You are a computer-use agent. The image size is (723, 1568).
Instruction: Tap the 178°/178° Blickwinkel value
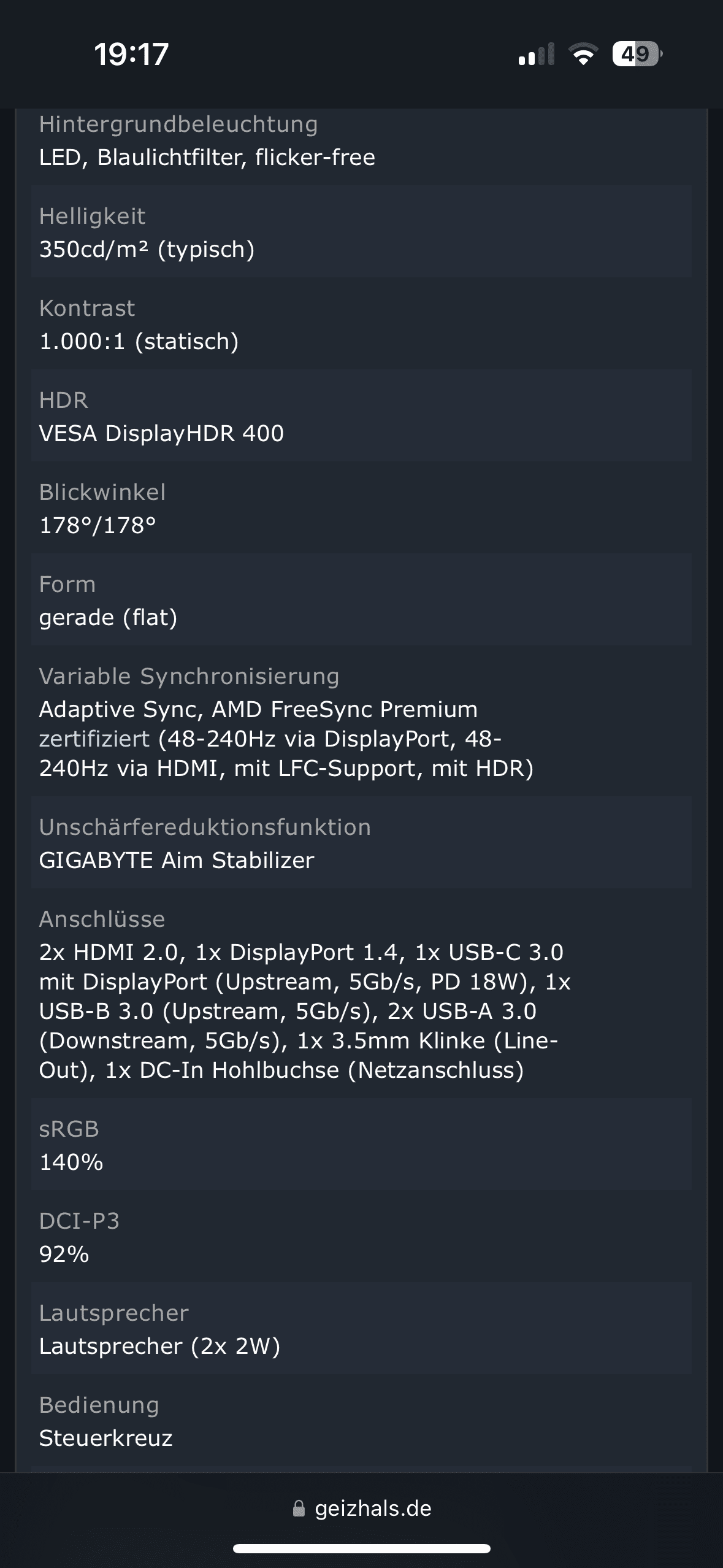coord(98,526)
